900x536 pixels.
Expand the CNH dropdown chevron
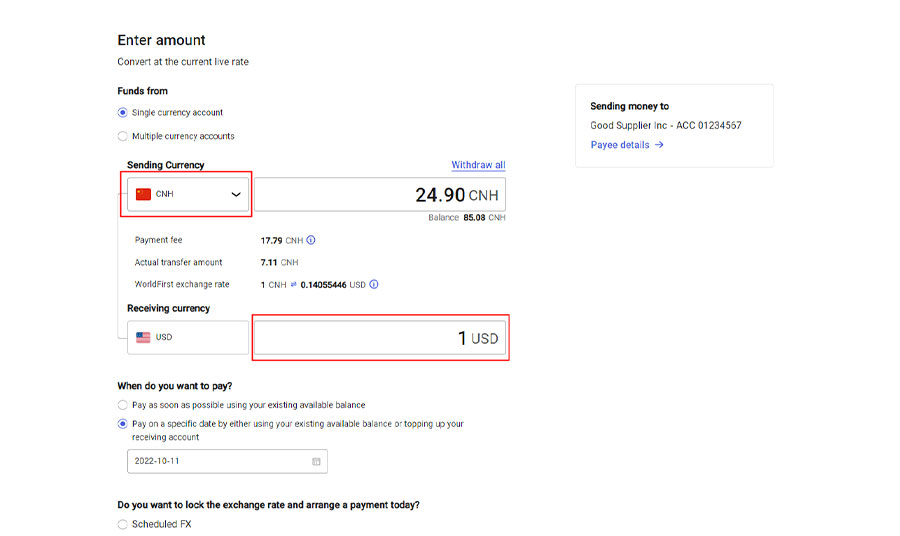236,194
